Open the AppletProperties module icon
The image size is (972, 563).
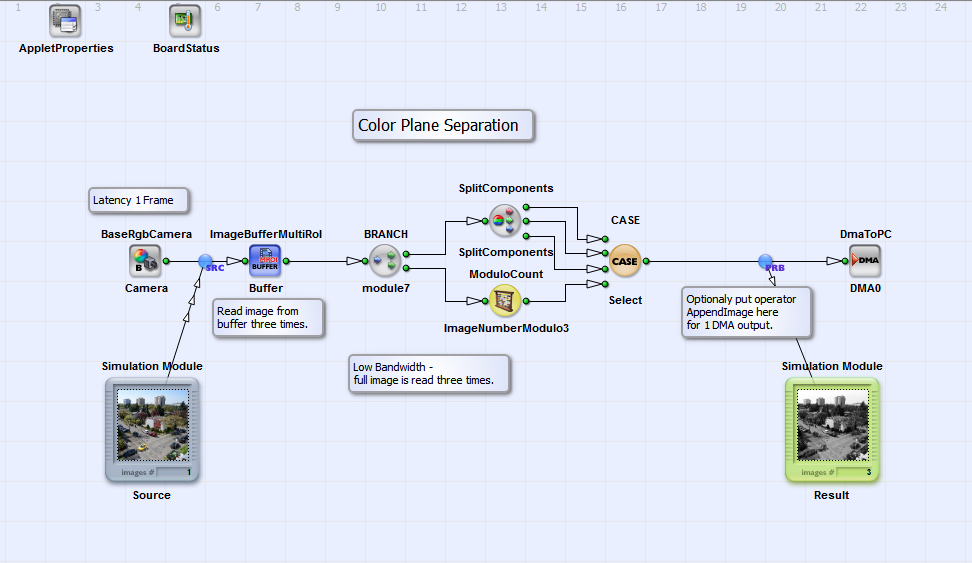tap(66, 21)
